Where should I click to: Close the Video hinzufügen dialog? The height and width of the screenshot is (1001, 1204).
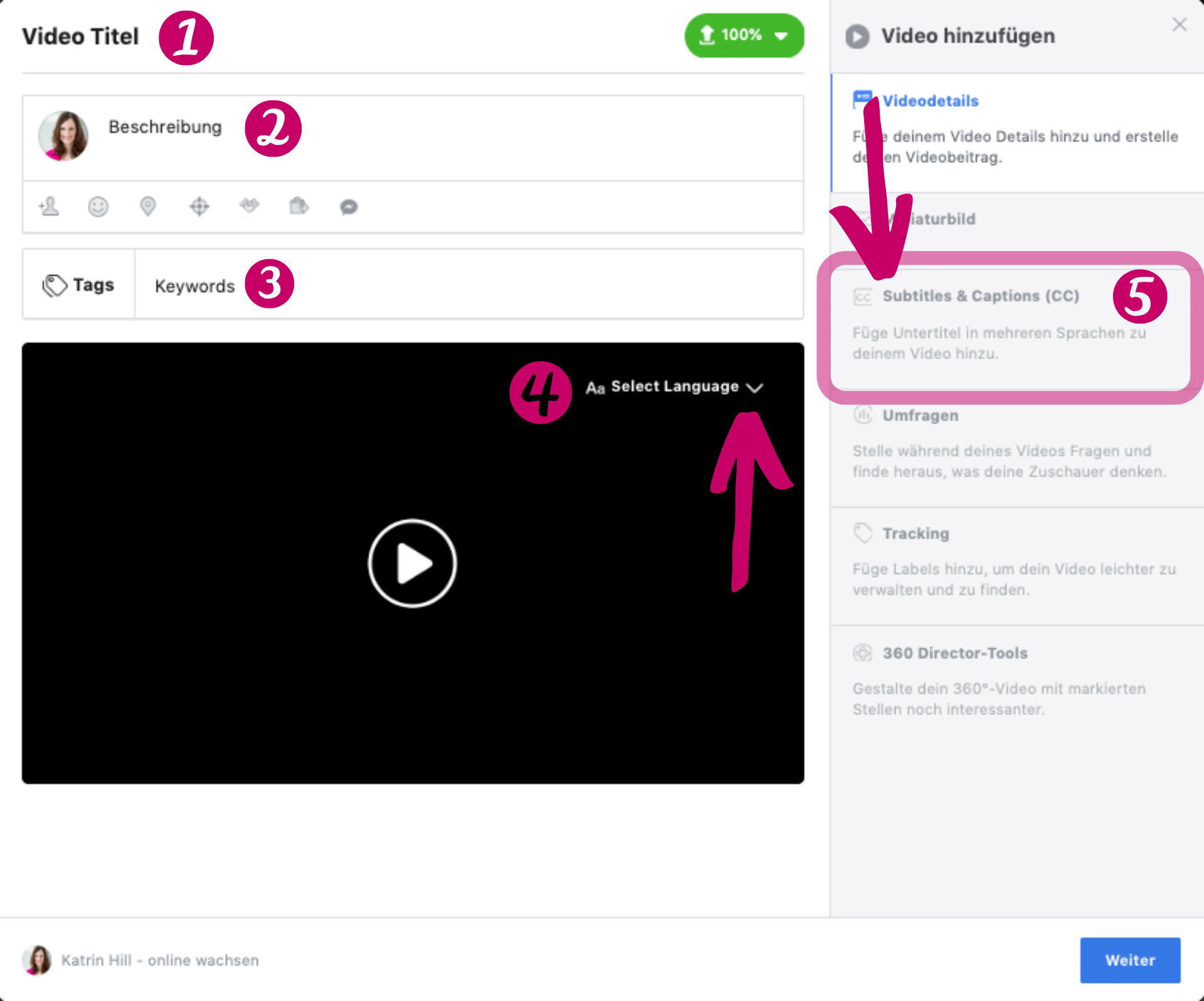[x=1180, y=24]
